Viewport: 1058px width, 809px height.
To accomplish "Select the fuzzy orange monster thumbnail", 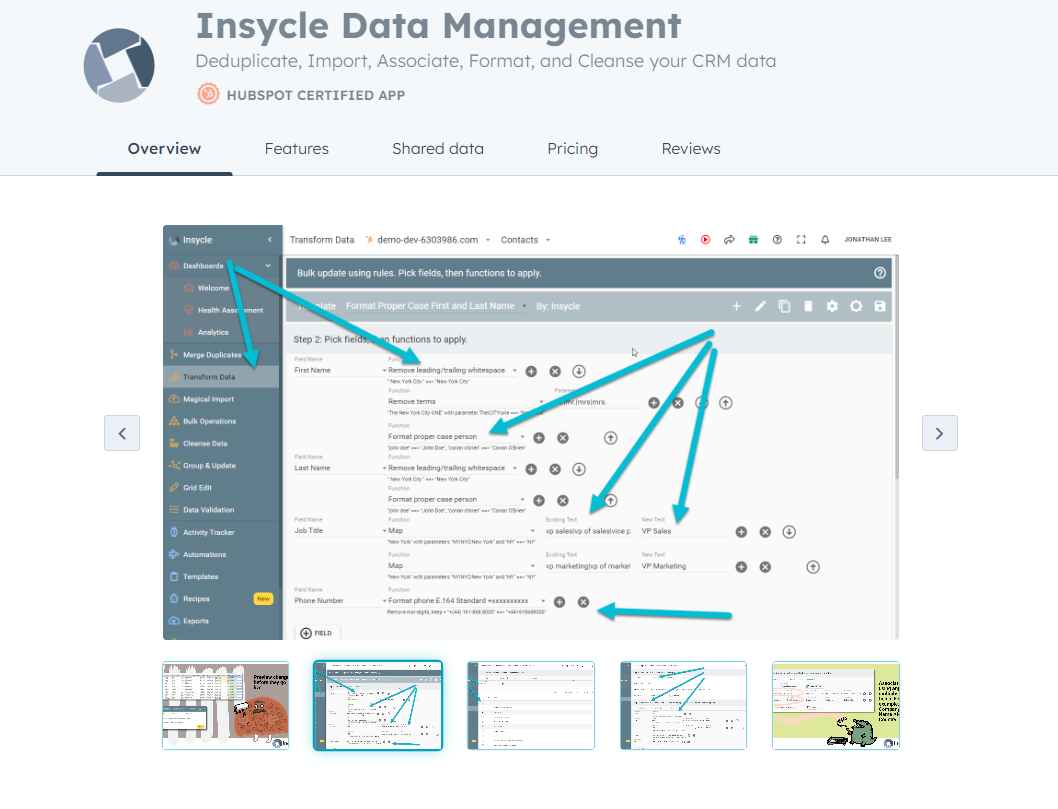I will [x=226, y=705].
